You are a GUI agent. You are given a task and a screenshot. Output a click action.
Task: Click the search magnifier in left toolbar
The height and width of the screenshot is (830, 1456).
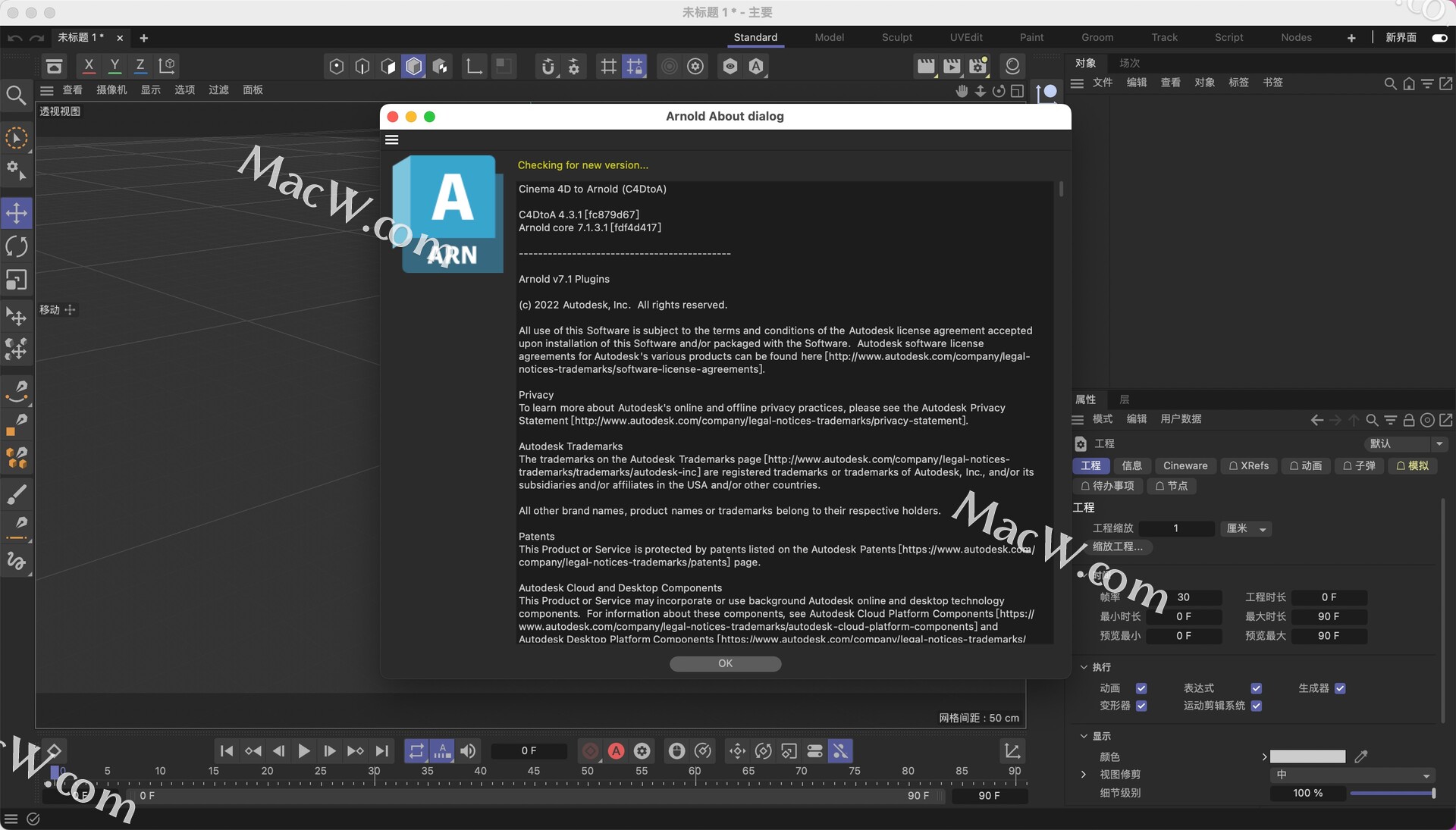coord(16,96)
